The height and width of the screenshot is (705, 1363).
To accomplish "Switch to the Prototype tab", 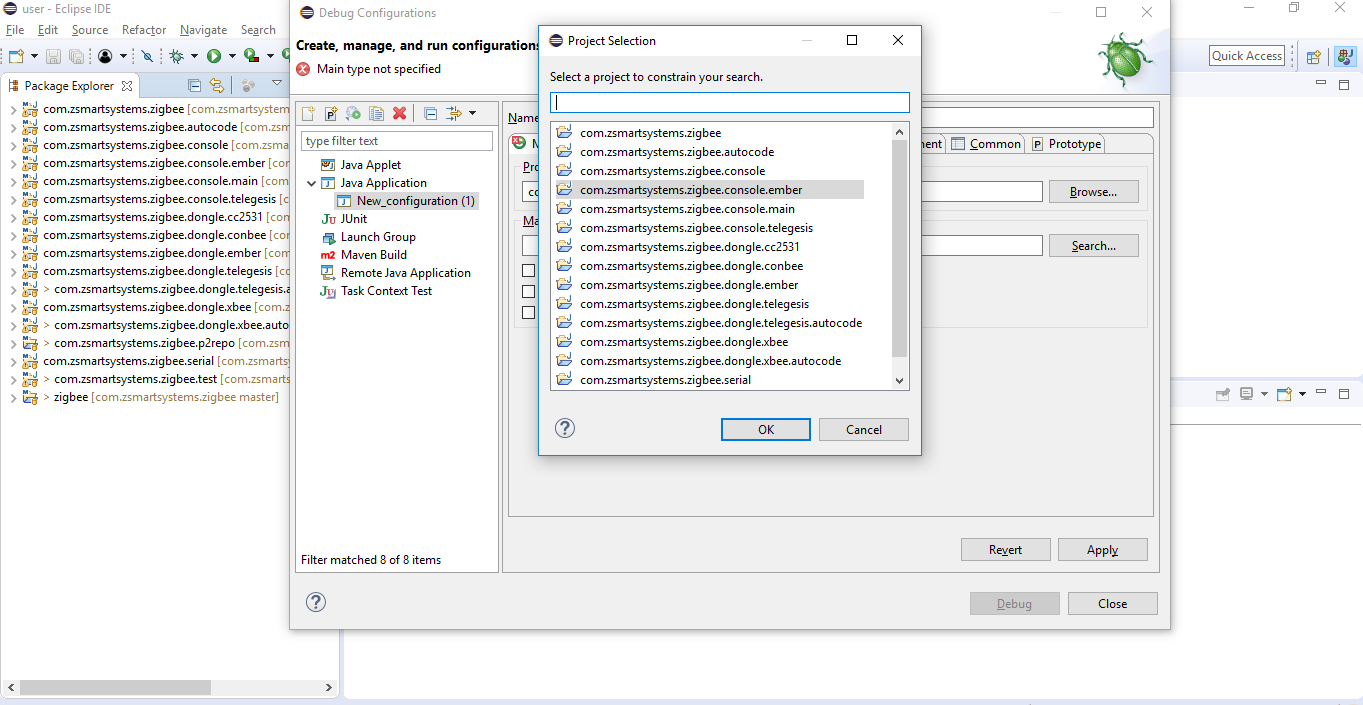I will (1067, 144).
